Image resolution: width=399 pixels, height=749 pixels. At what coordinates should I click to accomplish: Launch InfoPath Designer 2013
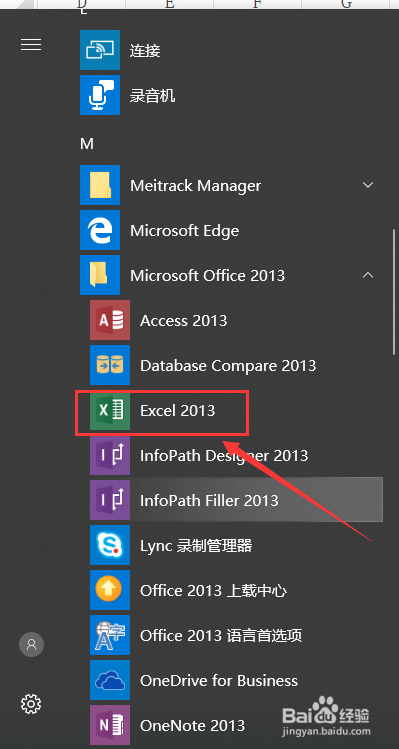click(231, 455)
